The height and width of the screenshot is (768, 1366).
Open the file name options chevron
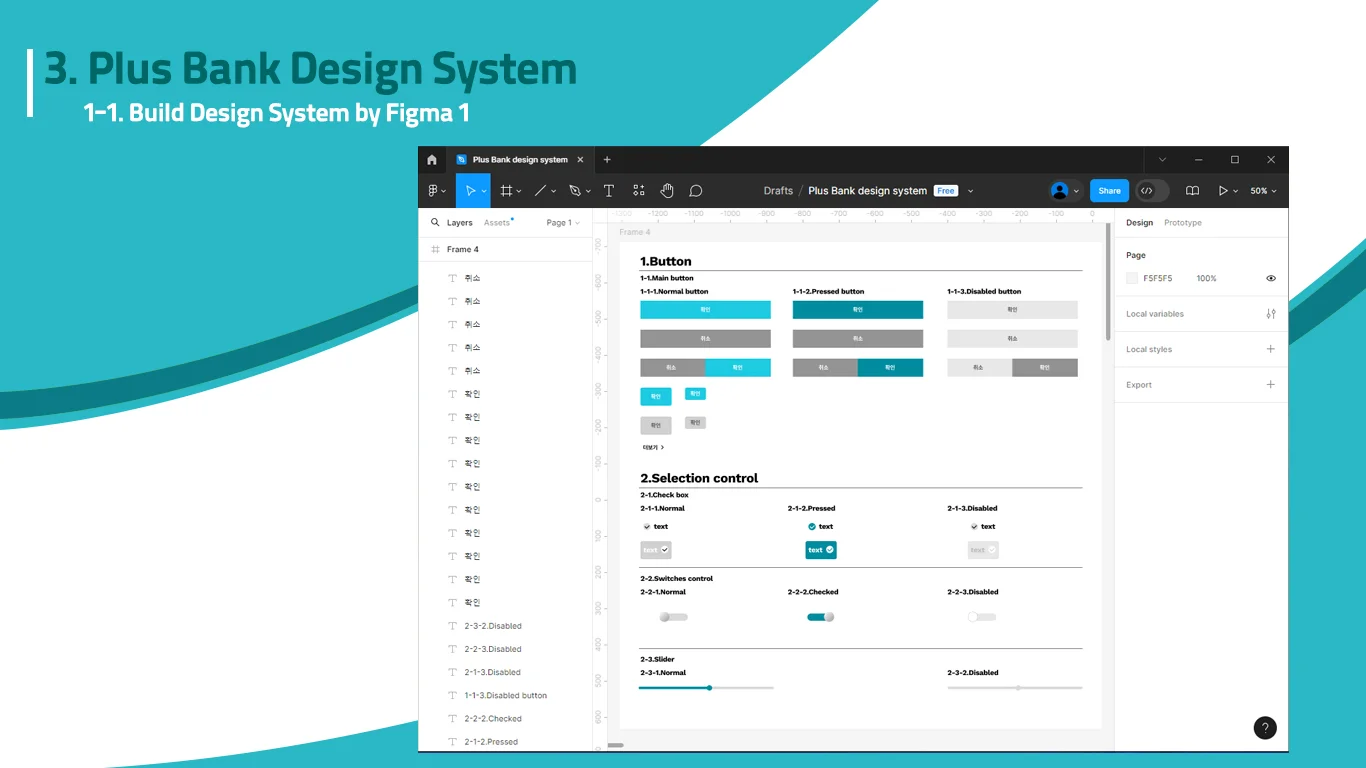(x=970, y=191)
